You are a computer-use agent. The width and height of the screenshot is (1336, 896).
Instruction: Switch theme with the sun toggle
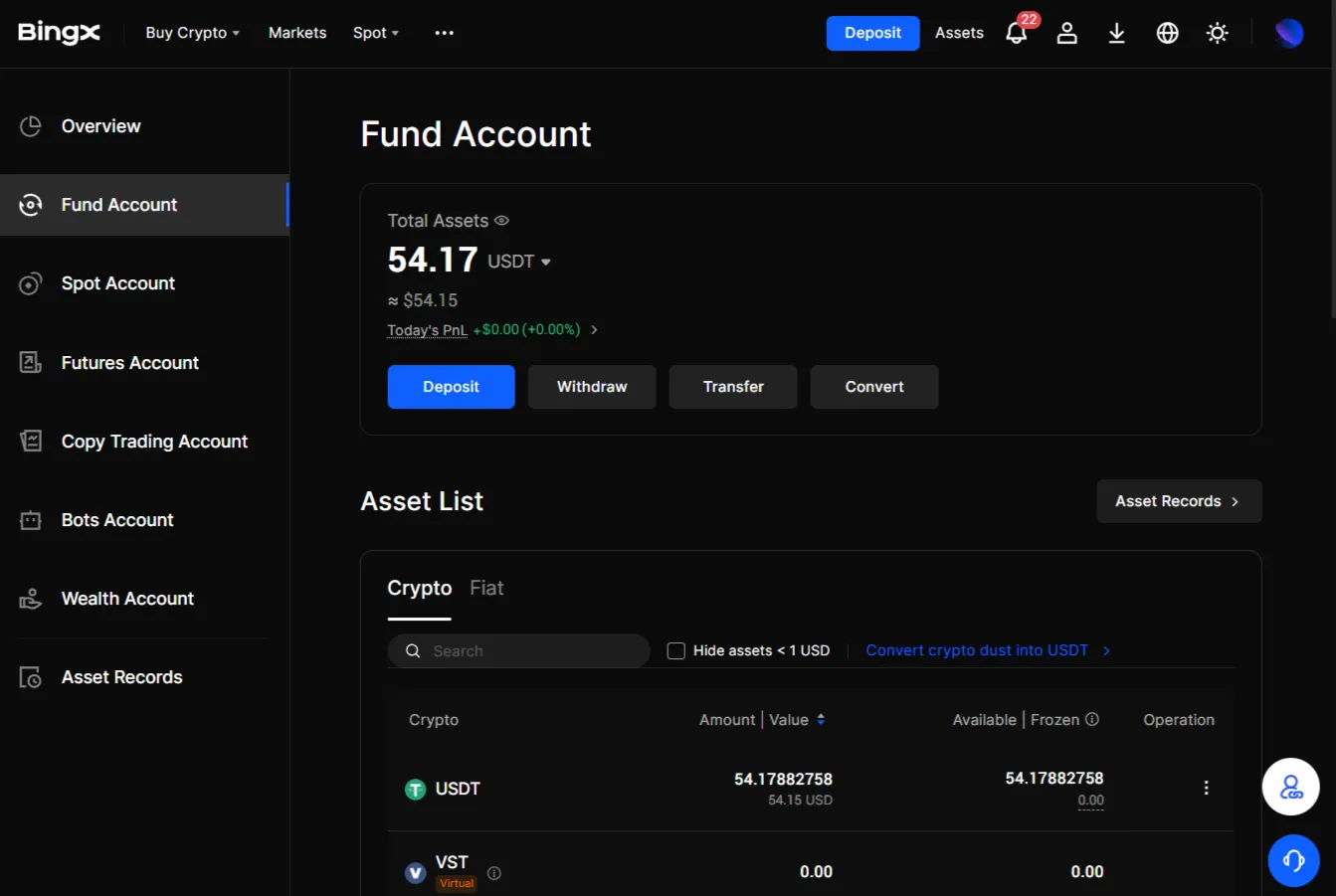[1217, 33]
